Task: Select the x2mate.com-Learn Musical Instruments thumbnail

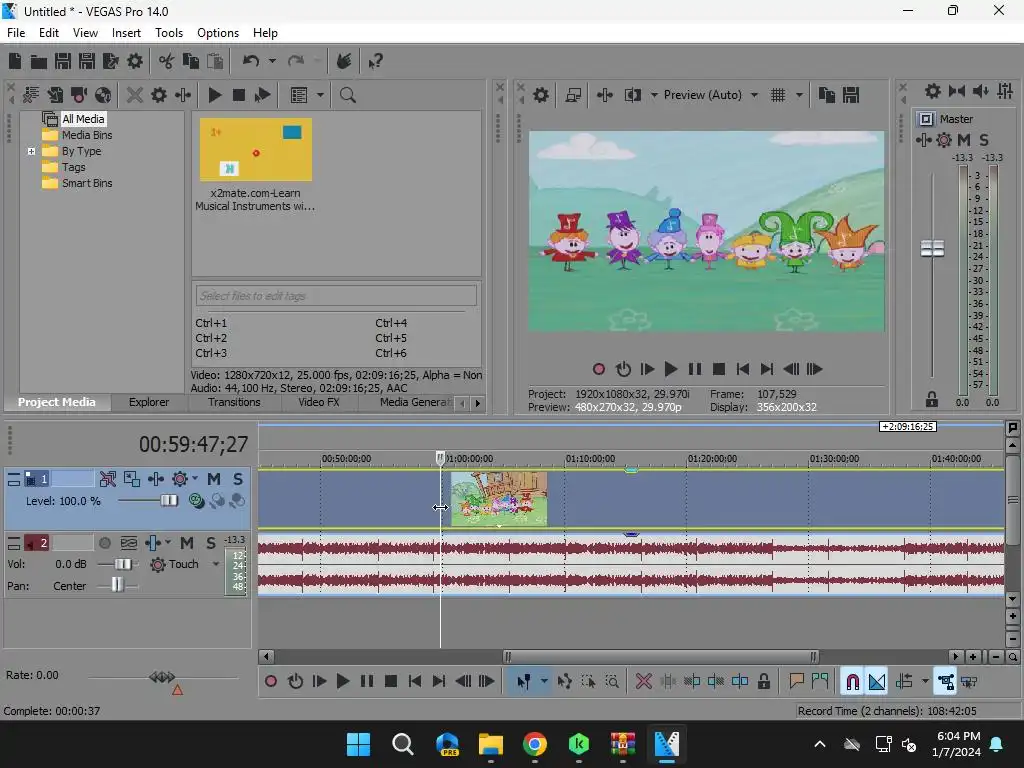Action: pos(255,150)
